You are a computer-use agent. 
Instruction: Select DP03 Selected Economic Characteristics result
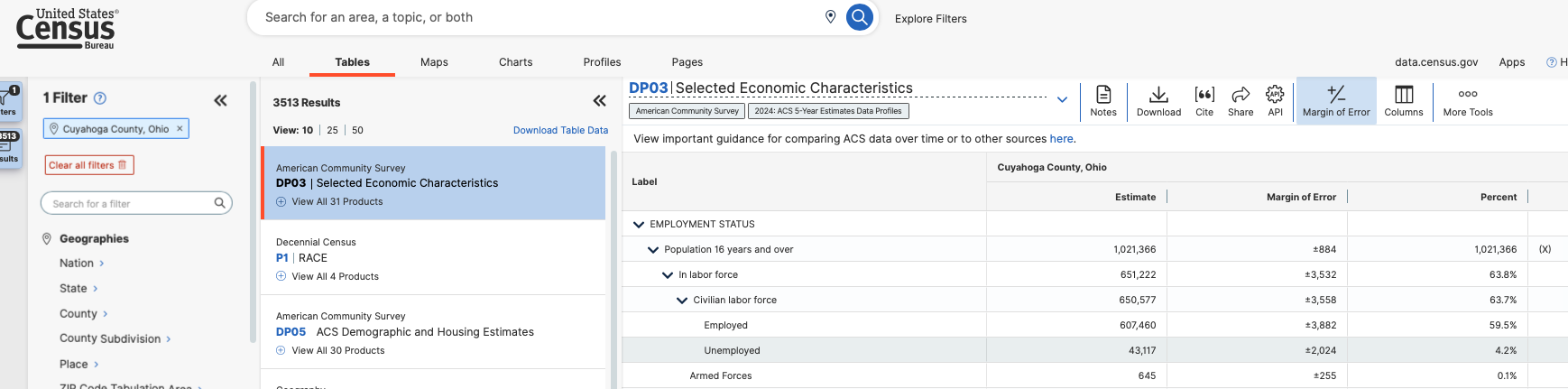[434, 182]
